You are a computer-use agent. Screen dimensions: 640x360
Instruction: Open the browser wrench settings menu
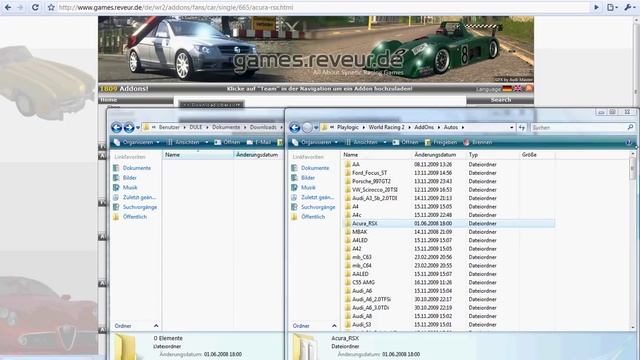tap(629, 7)
